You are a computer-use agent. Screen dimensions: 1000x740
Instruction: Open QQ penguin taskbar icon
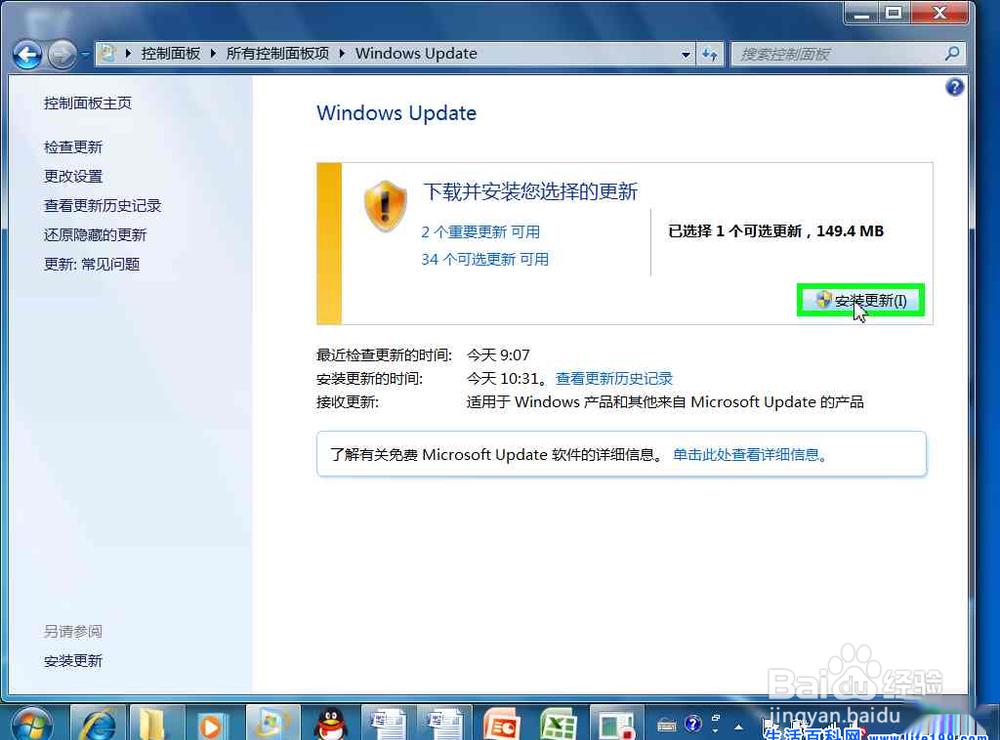coord(330,725)
